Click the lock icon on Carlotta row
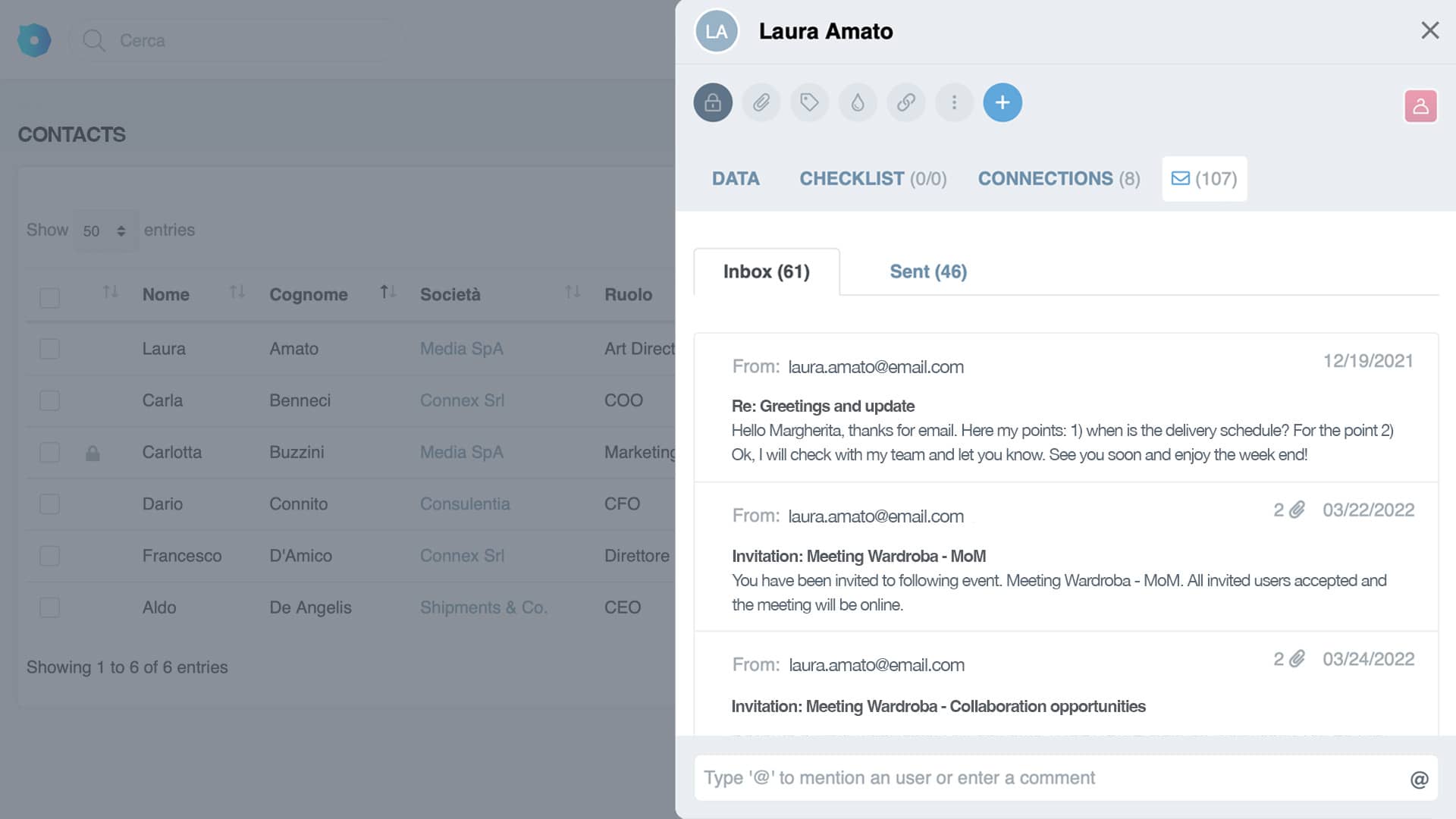This screenshot has width=1456, height=819. [93, 453]
